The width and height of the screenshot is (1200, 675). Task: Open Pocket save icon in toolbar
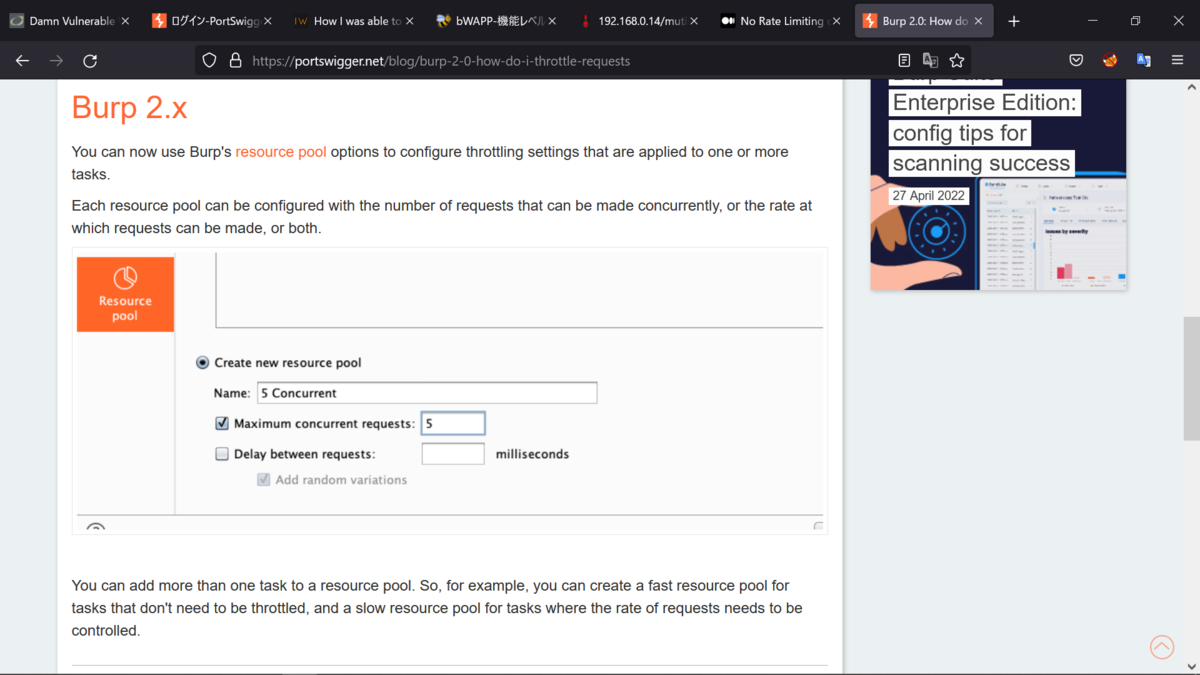[x=1076, y=61]
